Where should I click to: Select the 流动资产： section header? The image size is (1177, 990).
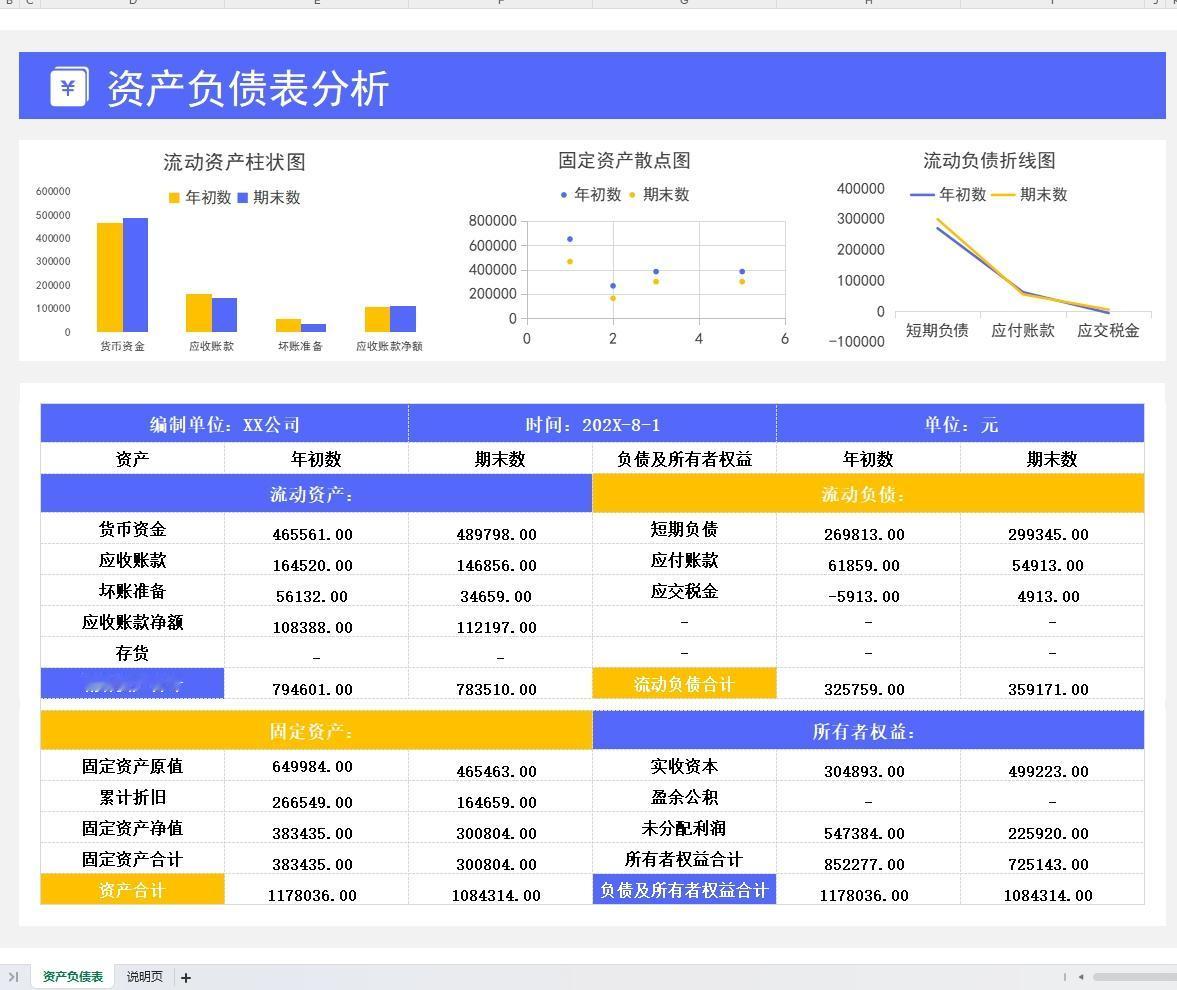(x=316, y=494)
